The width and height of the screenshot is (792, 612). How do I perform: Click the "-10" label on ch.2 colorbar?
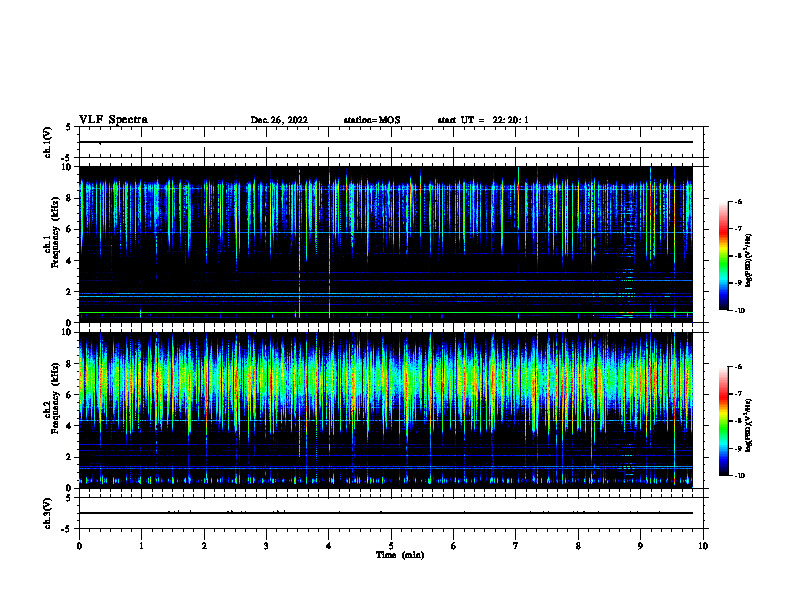click(740, 476)
